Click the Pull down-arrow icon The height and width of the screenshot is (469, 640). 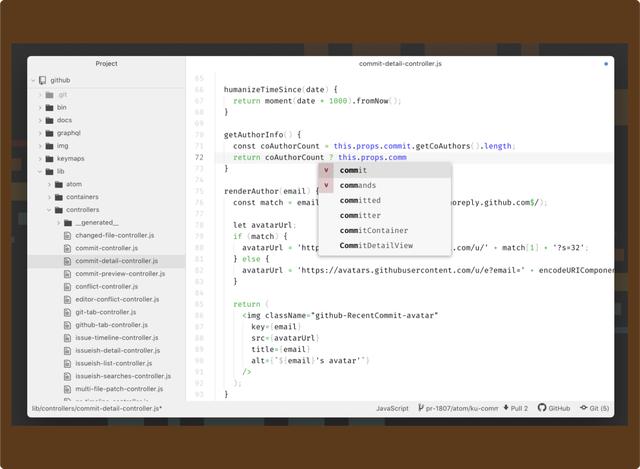(506, 408)
